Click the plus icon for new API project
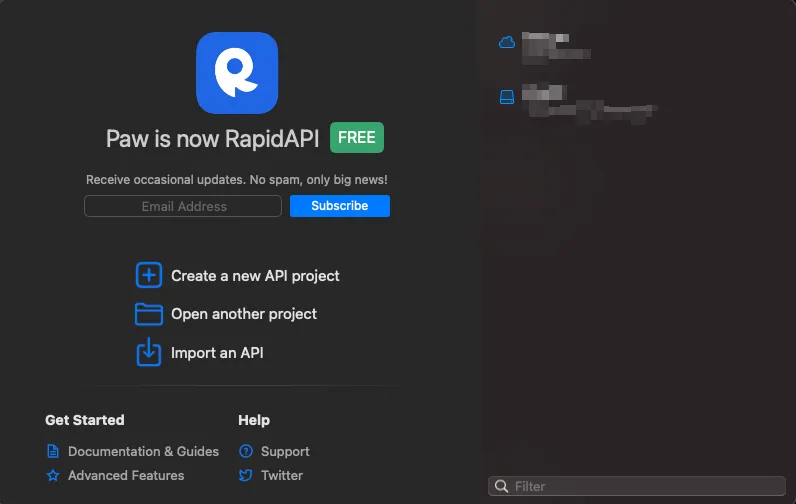This screenshot has height=504, width=796. click(148, 275)
